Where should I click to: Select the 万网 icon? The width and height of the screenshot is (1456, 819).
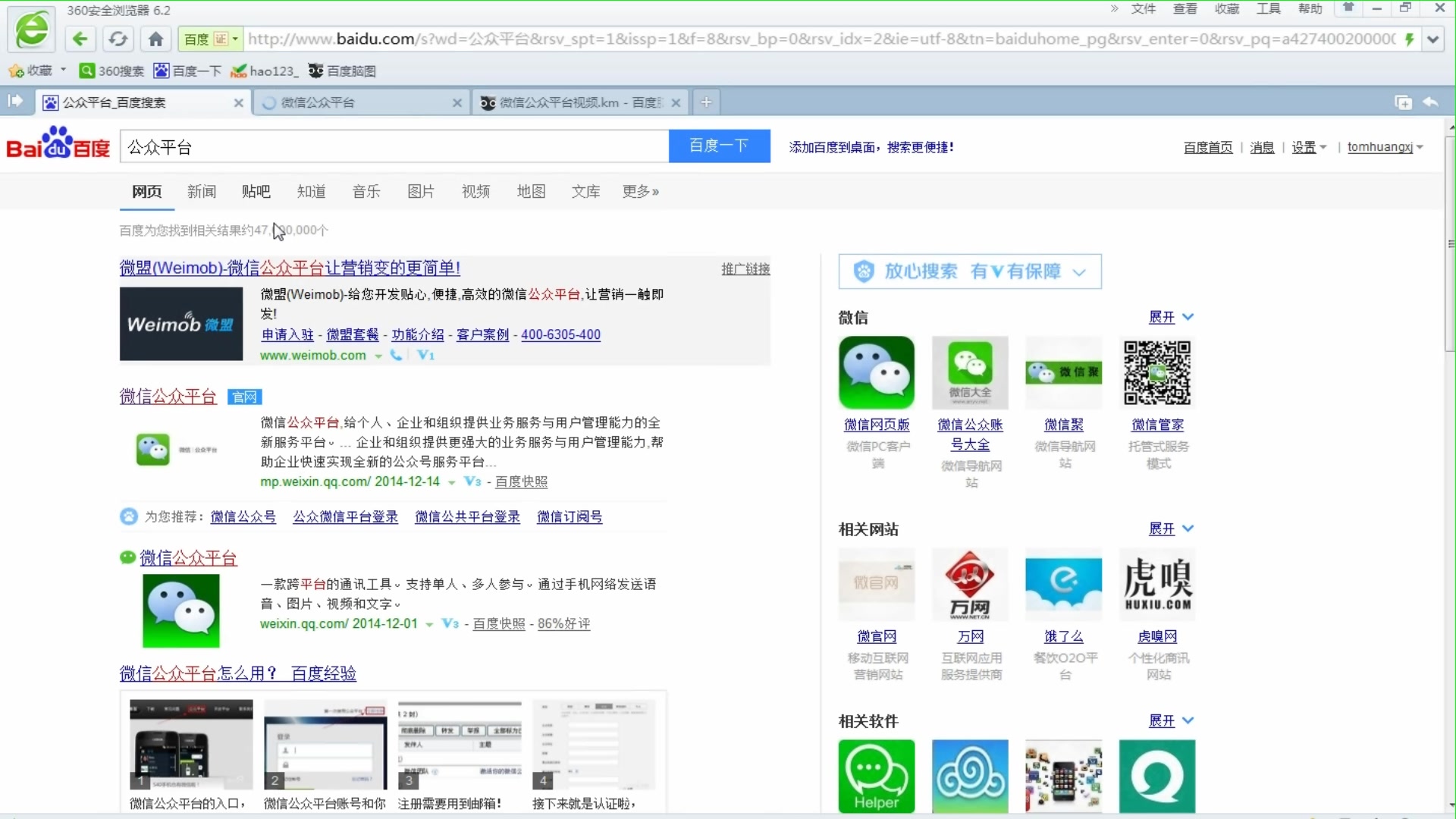tap(970, 585)
